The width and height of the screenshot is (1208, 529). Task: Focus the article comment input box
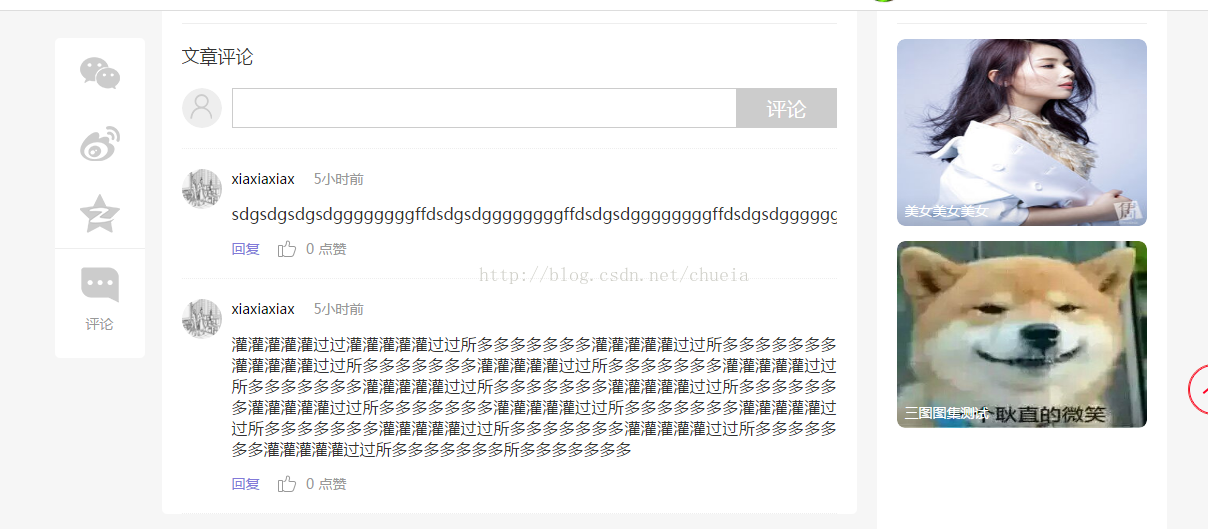point(484,108)
